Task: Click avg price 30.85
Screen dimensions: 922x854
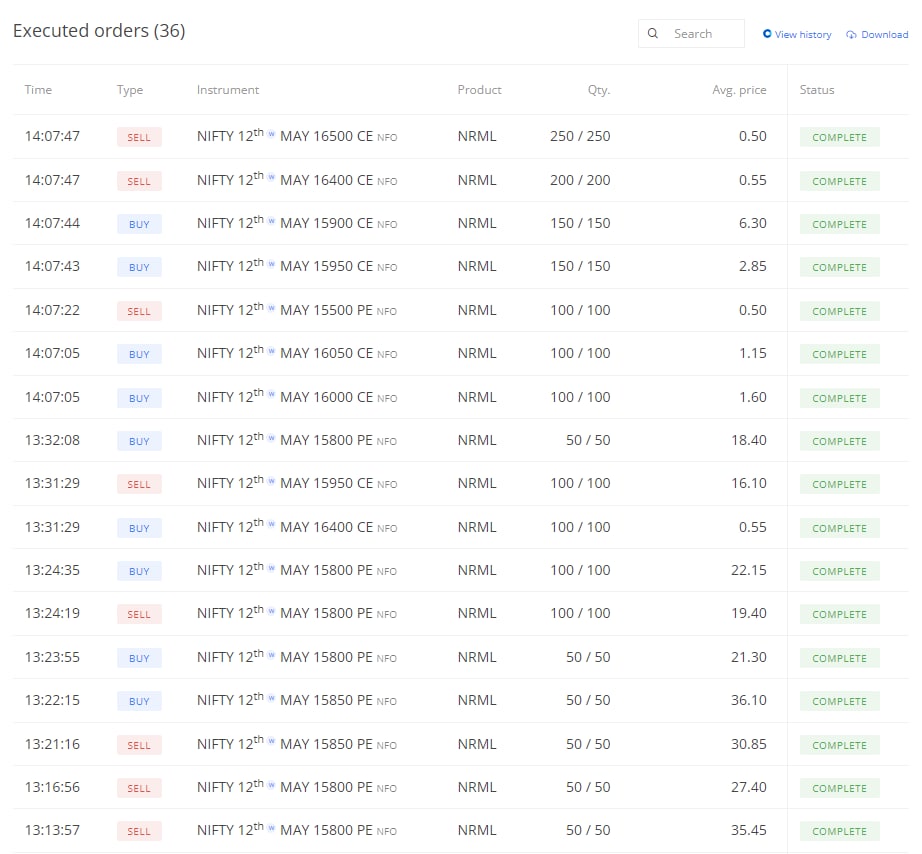Action: (x=749, y=744)
